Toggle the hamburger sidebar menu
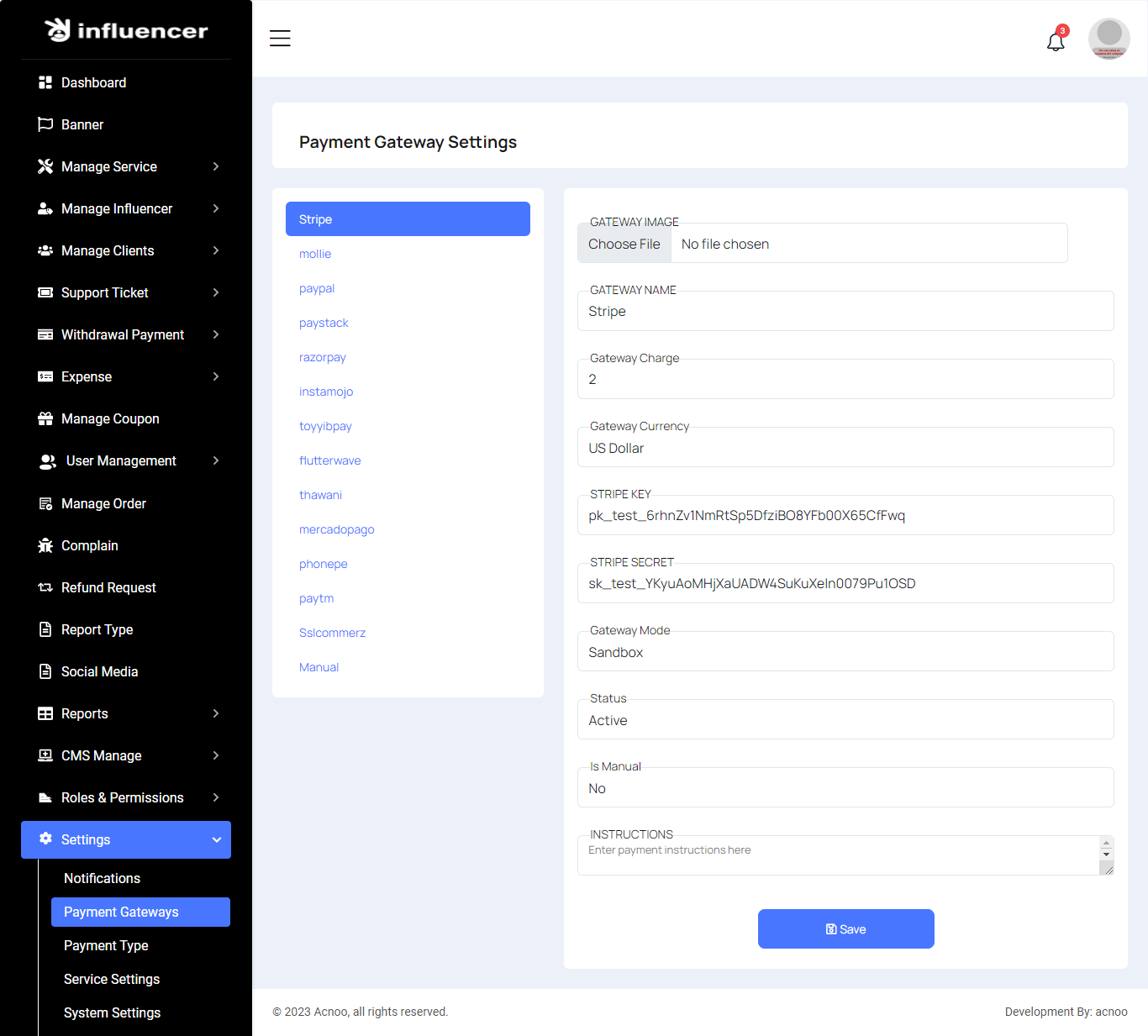The image size is (1148, 1036). click(280, 39)
